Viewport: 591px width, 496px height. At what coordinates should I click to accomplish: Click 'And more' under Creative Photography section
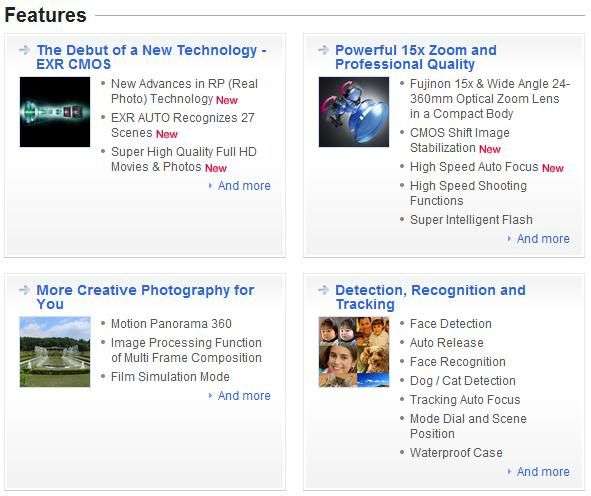click(244, 395)
